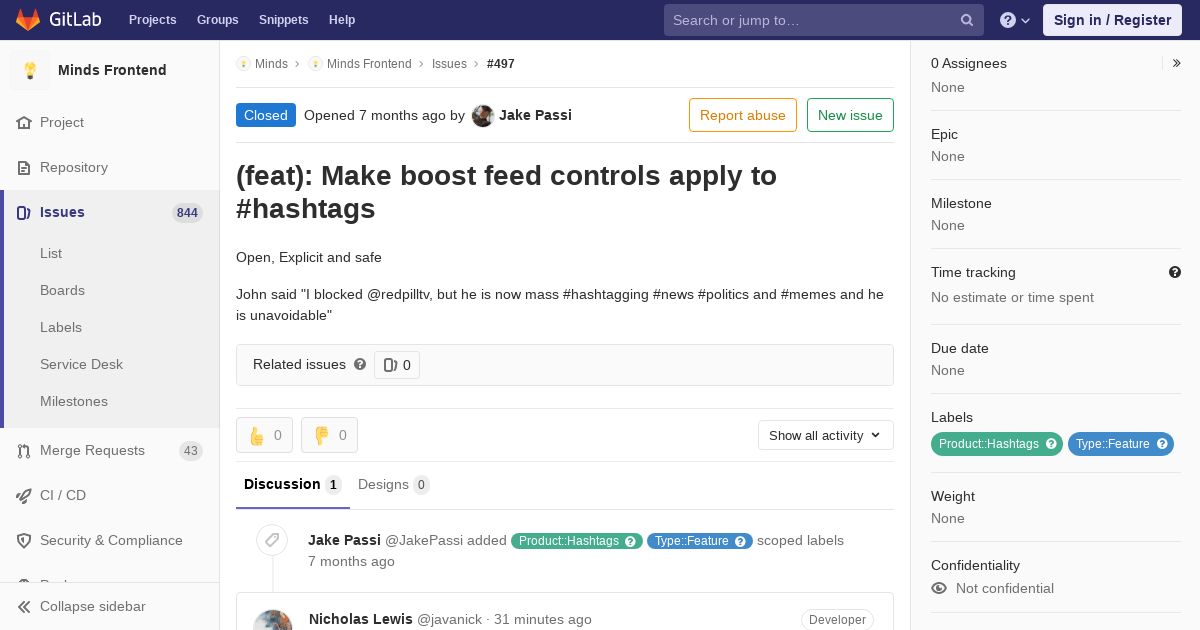
Task: Open the Milestones submenu item
Action: 74,401
